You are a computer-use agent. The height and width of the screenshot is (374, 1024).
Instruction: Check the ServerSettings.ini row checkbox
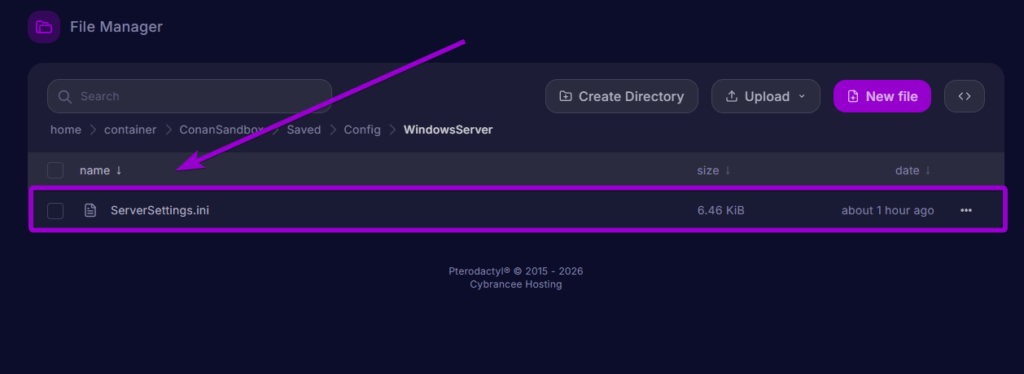pyautogui.click(x=56, y=211)
